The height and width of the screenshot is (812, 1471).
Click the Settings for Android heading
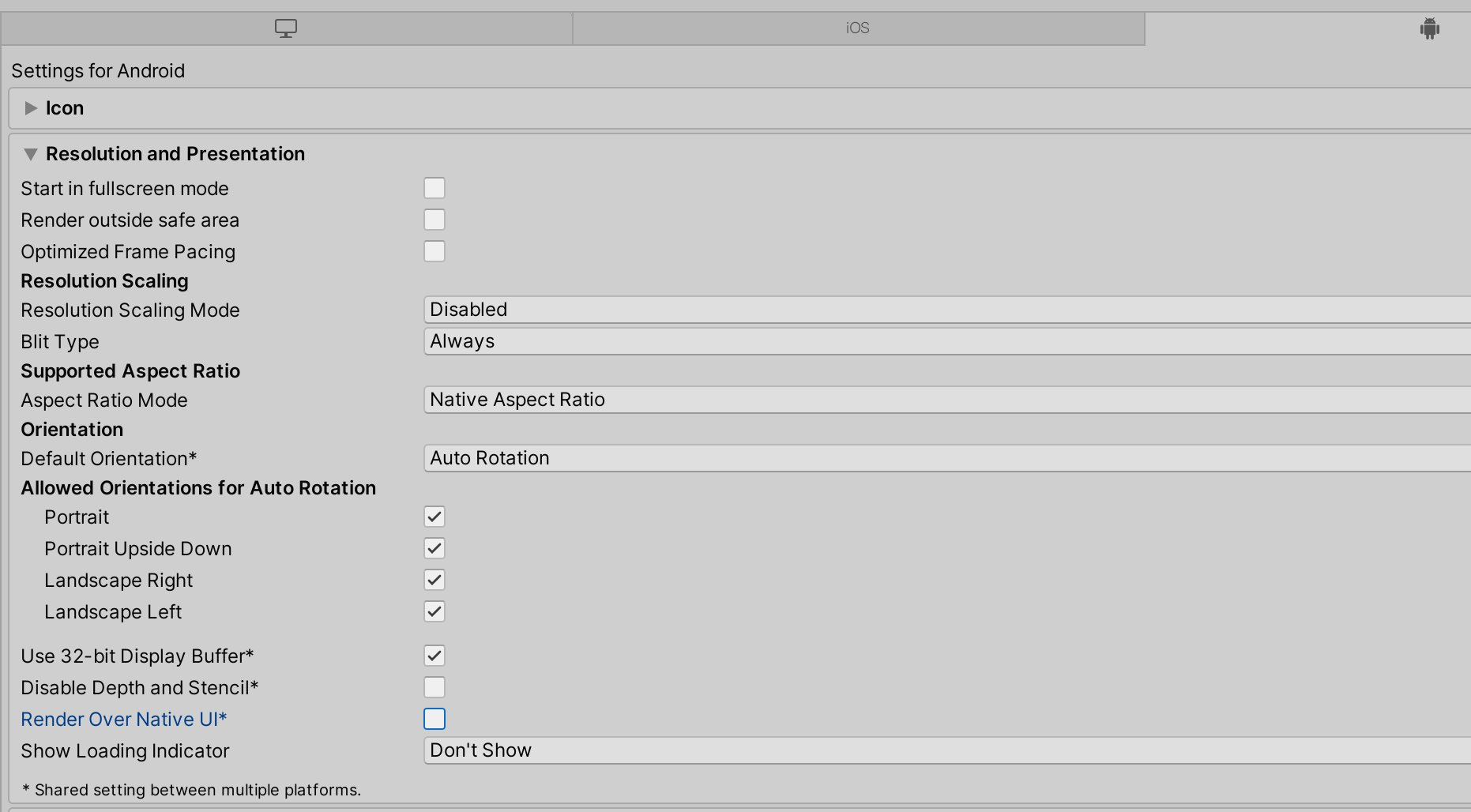click(x=98, y=71)
